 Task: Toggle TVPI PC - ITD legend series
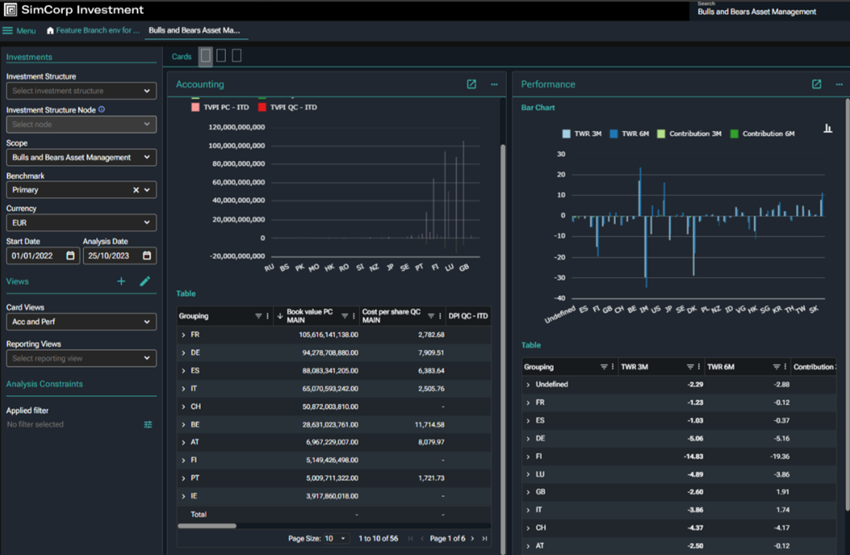(x=220, y=107)
